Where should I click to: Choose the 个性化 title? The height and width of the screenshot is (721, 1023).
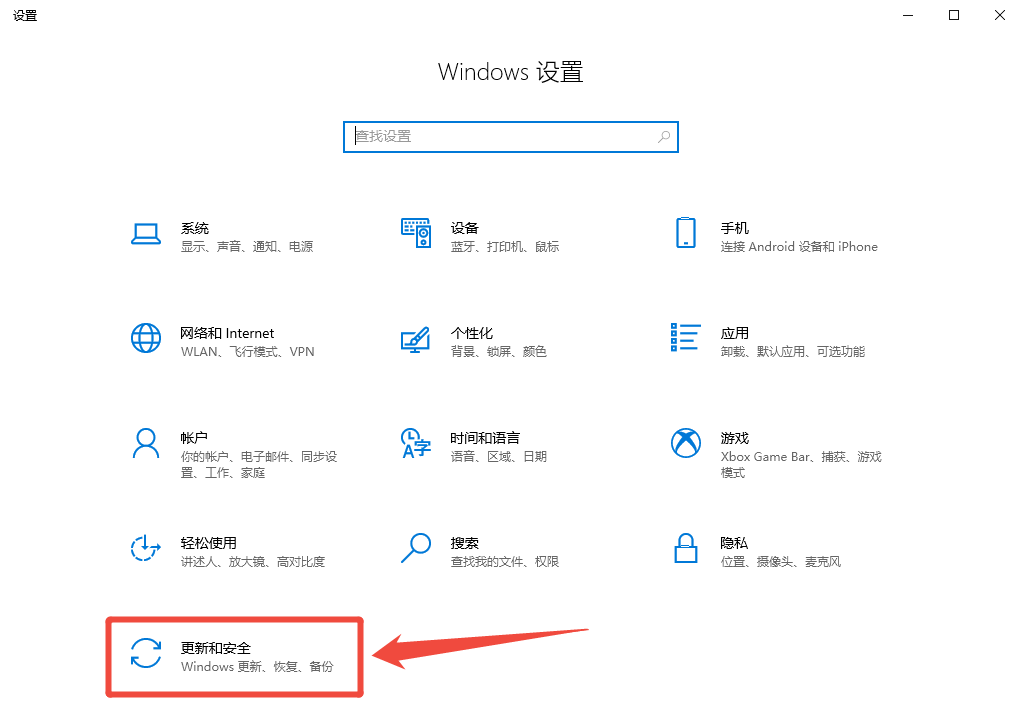pyautogui.click(x=472, y=333)
